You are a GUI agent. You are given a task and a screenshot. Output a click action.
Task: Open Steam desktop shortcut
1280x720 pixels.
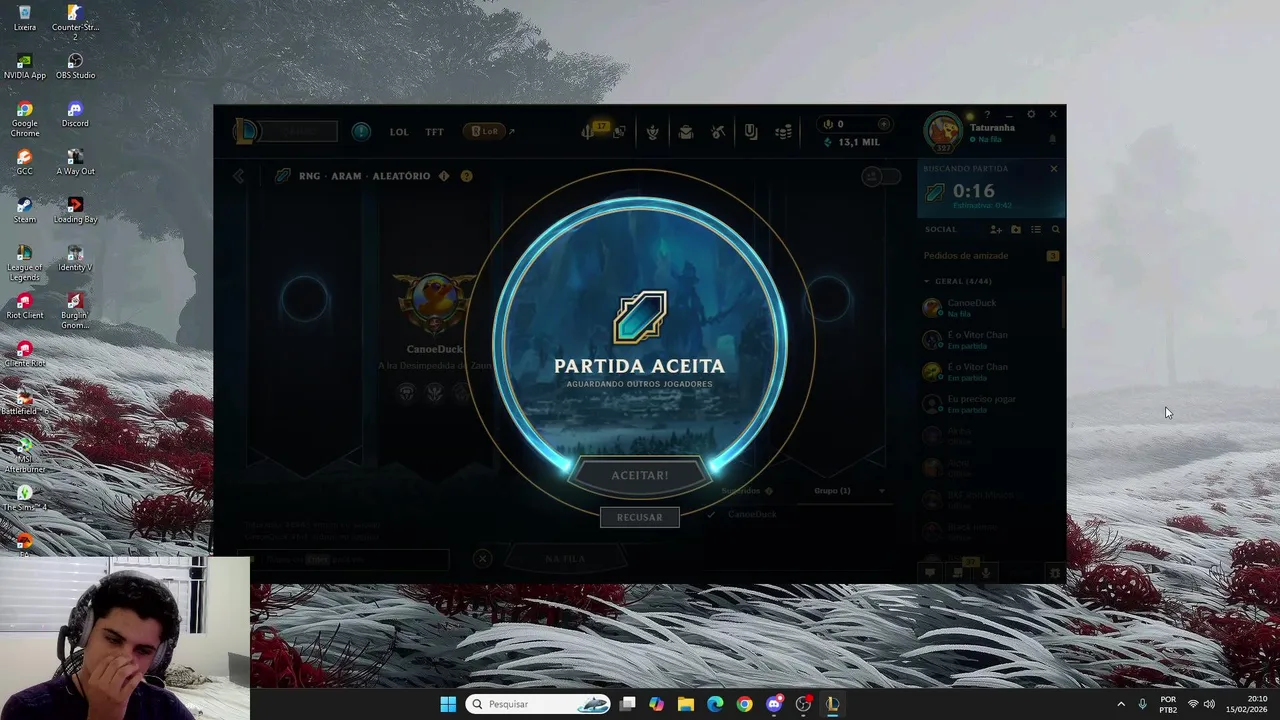25,210
